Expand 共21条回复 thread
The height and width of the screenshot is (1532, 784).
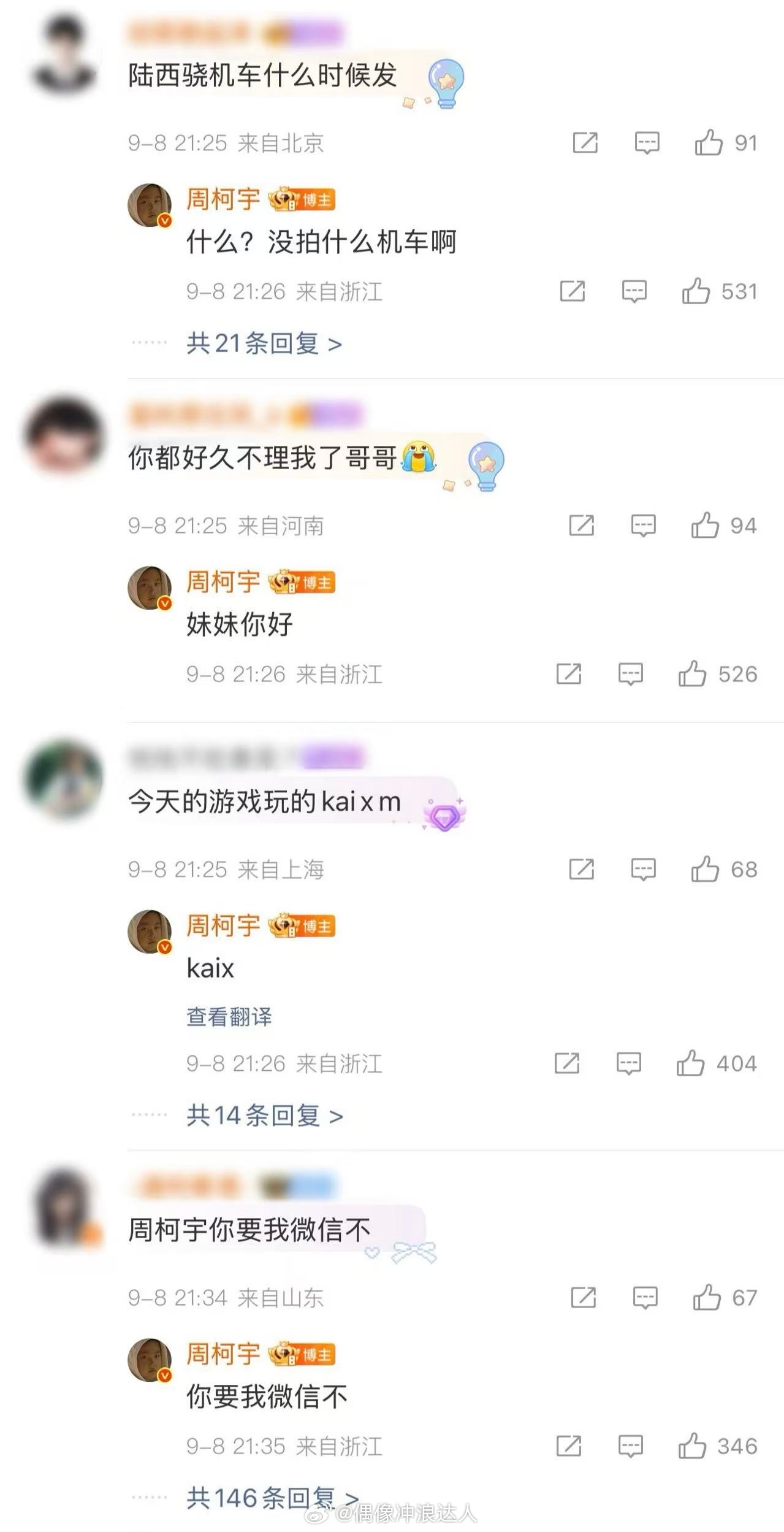[x=264, y=343]
